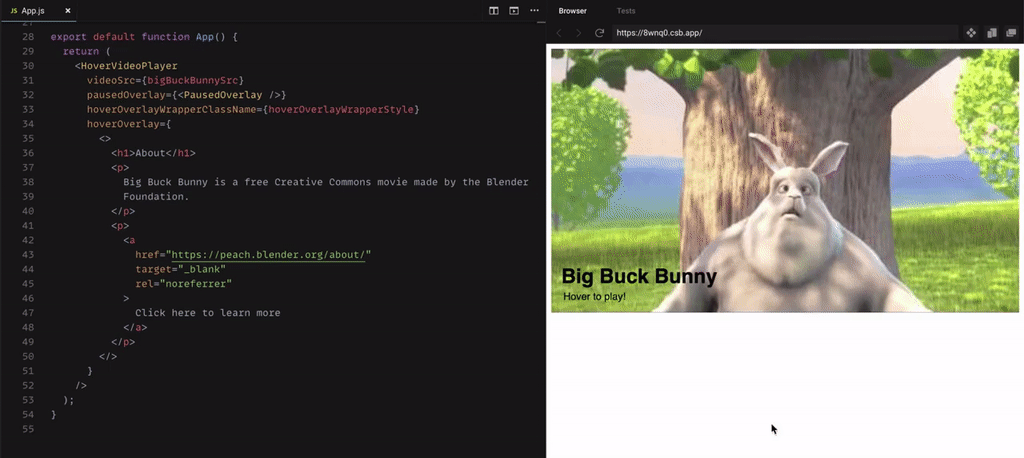
Task: Click the split editor layout icon
Action: (494, 11)
